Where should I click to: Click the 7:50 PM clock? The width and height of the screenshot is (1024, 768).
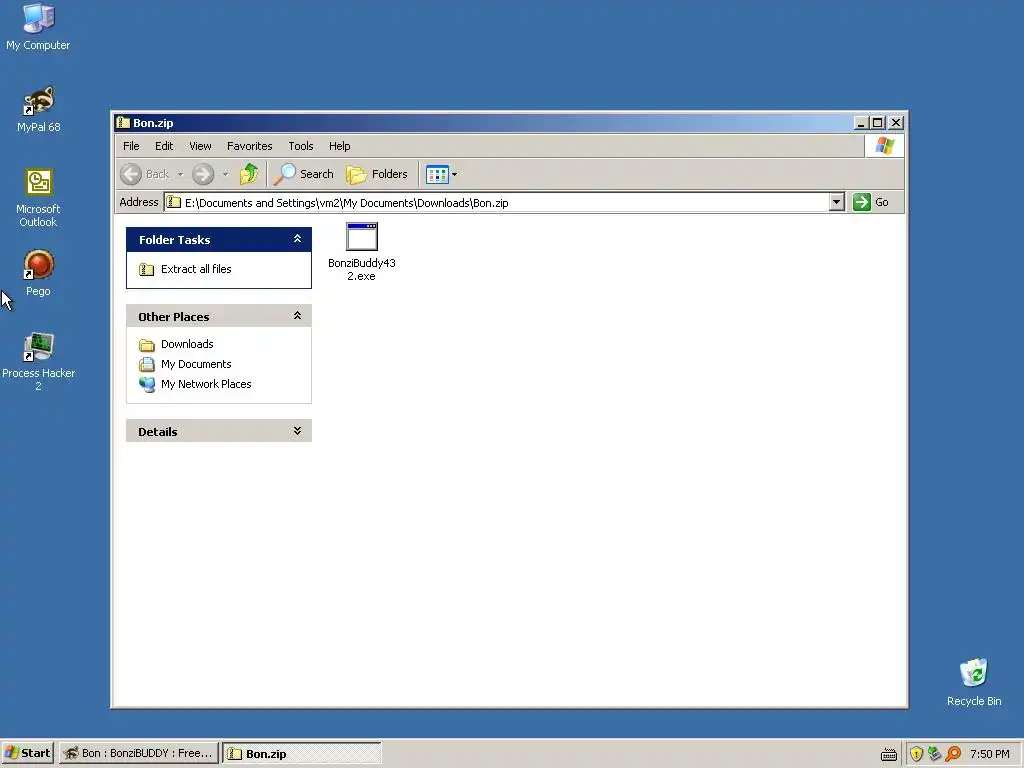pos(989,754)
